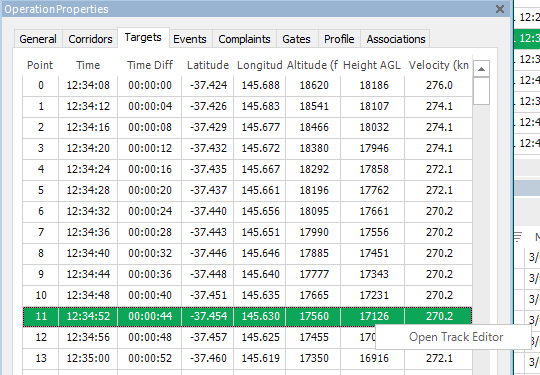Open the Corridors tab
Image resolution: width=540 pixels, height=375 pixels.
point(90,39)
